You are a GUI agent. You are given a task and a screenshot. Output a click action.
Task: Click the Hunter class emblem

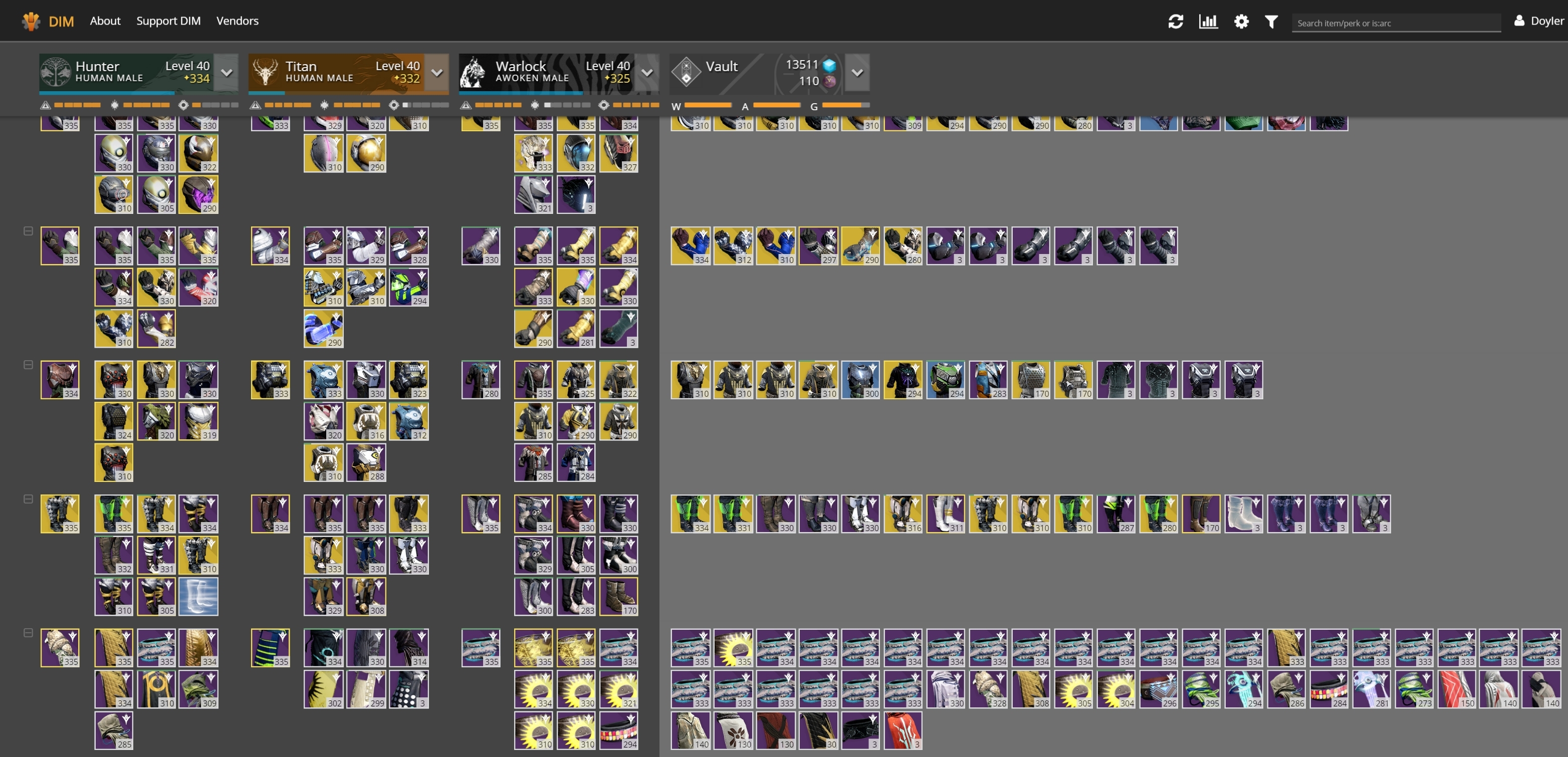[x=56, y=73]
